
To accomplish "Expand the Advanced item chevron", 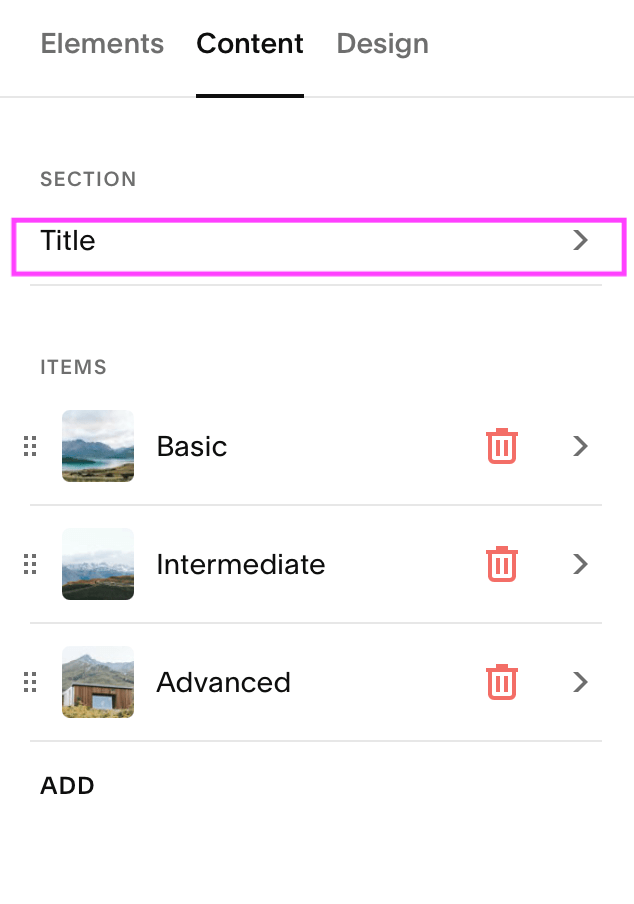I will click(580, 682).
